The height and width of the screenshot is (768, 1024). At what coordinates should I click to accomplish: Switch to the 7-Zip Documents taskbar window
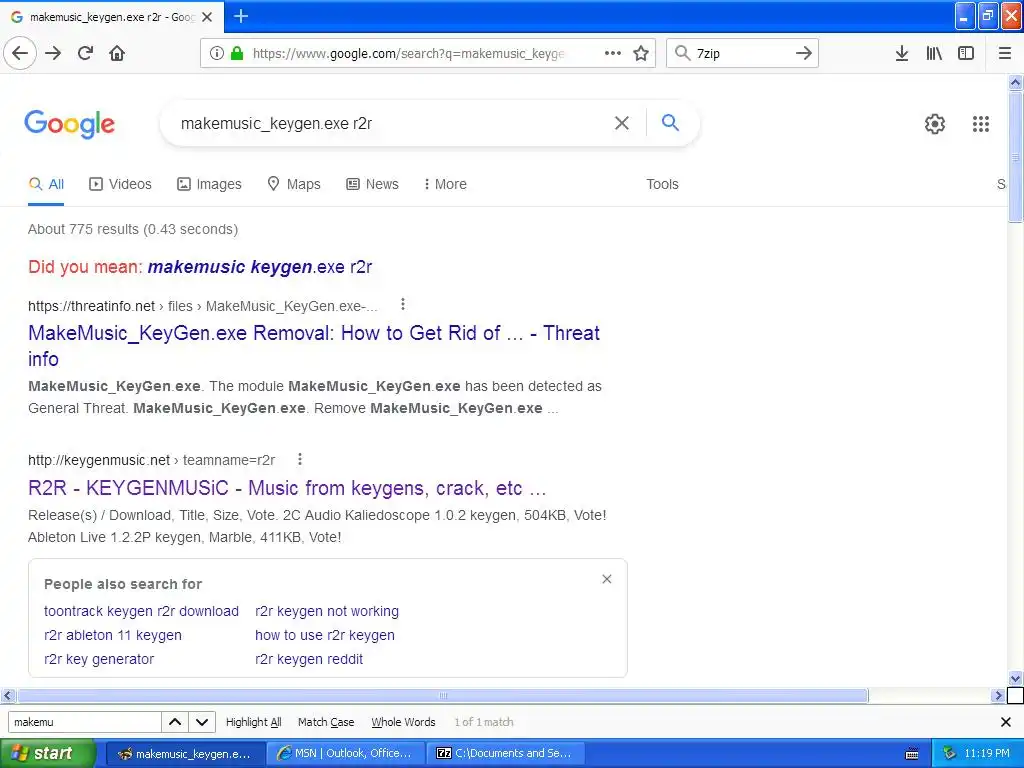pyautogui.click(x=505, y=753)
